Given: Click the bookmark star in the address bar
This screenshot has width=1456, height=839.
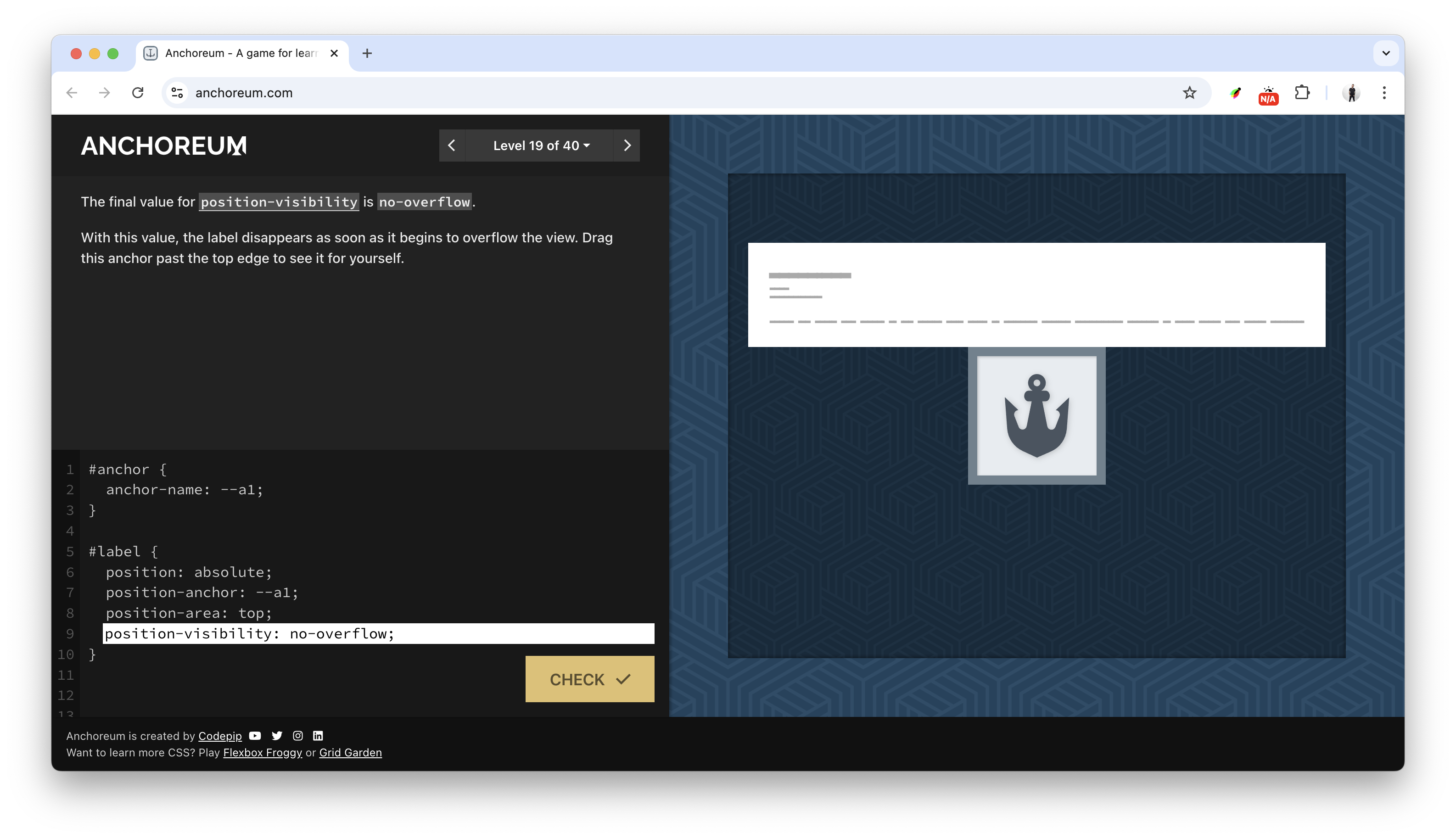Looking at the screenshot, I should (1189, 92).
